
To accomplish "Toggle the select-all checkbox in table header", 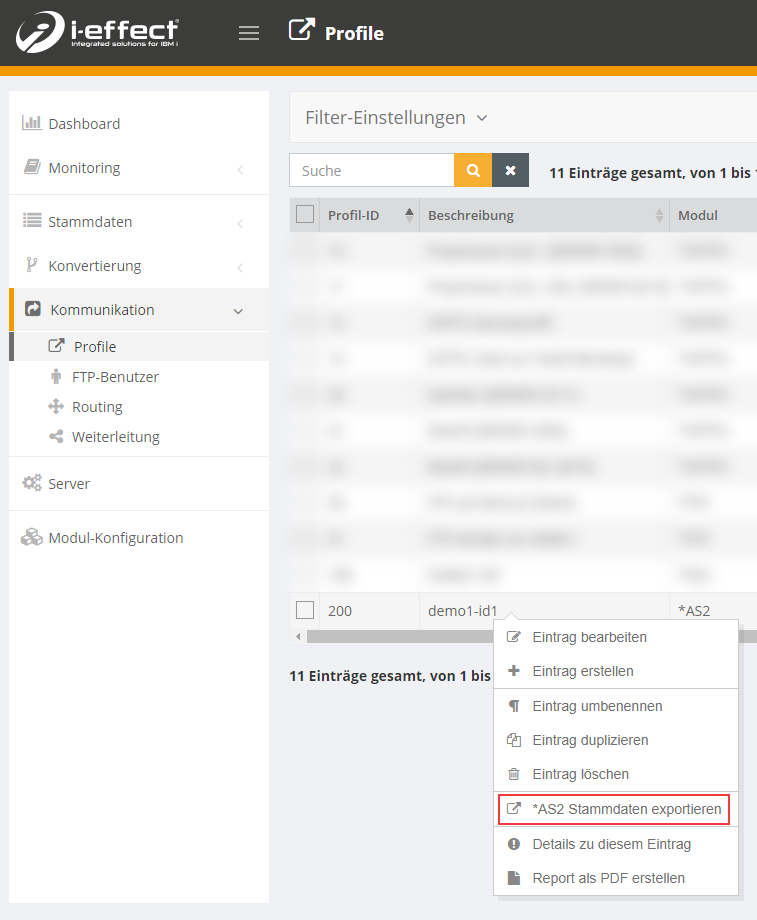I will pos(305,214).
